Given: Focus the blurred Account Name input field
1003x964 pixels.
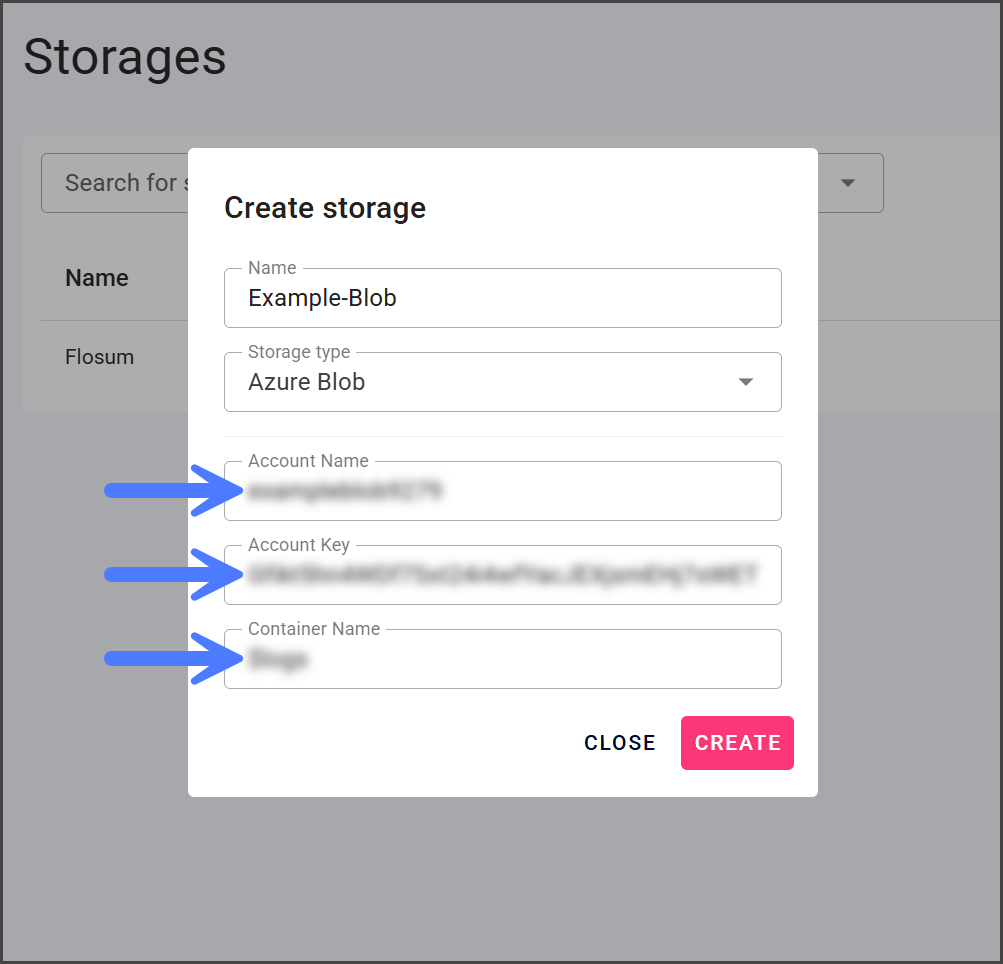Looking at the screenshot, I should [502, 491].
